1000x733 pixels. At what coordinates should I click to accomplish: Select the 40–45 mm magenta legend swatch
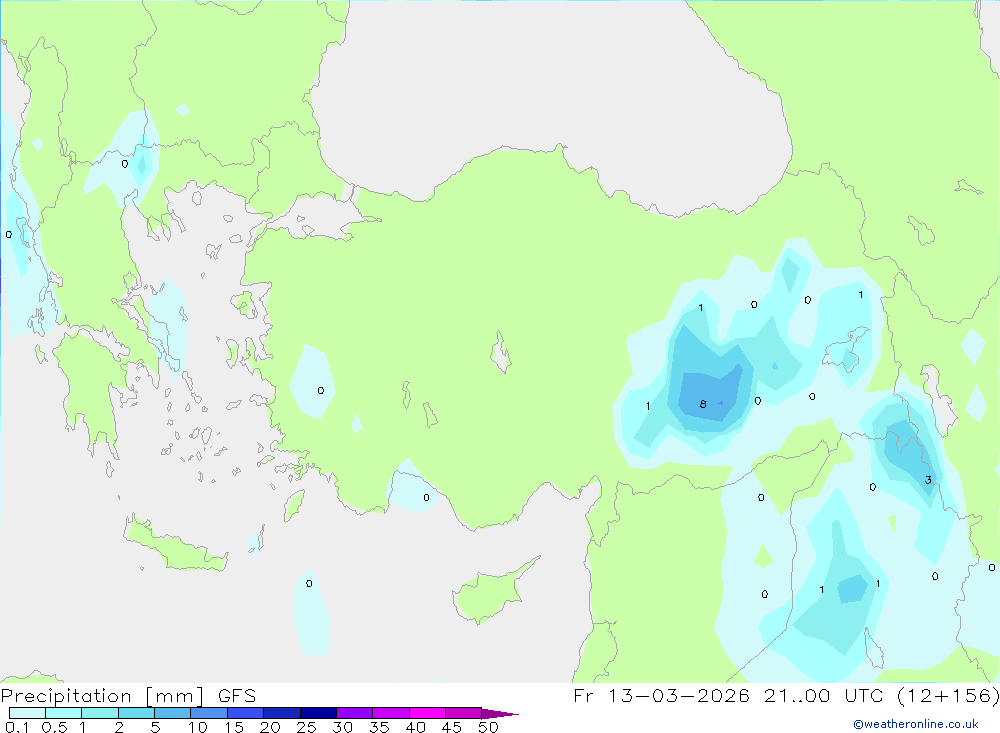pyautogui.click(x=427, y=713)
